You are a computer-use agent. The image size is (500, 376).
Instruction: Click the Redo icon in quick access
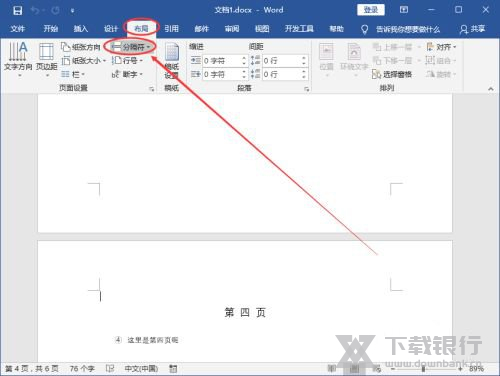pos(55,11)
